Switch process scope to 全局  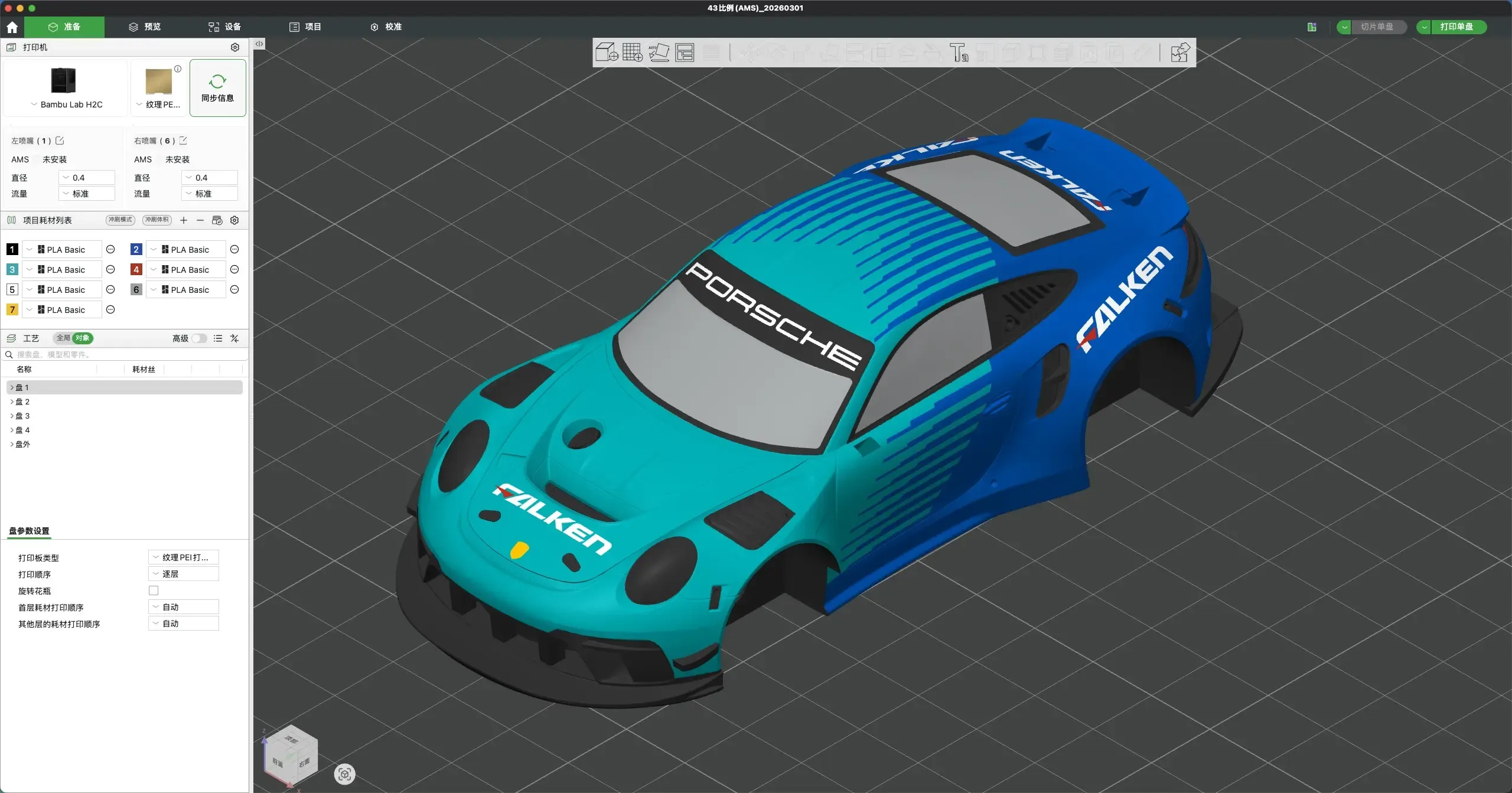click(63, 338)
